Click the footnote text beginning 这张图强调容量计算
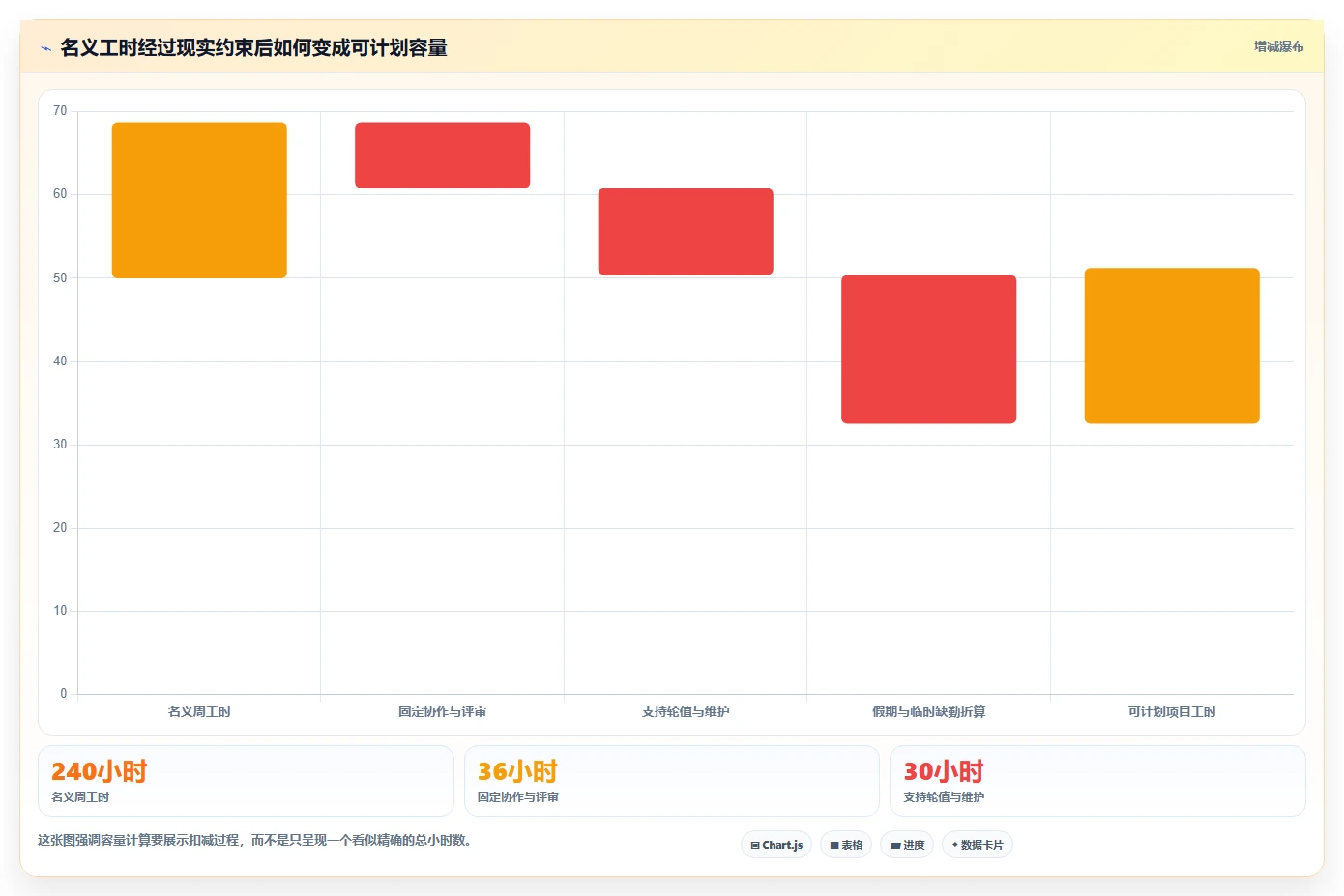The width and height of the screenshot is (1344, 896). [x=255, y=840]
